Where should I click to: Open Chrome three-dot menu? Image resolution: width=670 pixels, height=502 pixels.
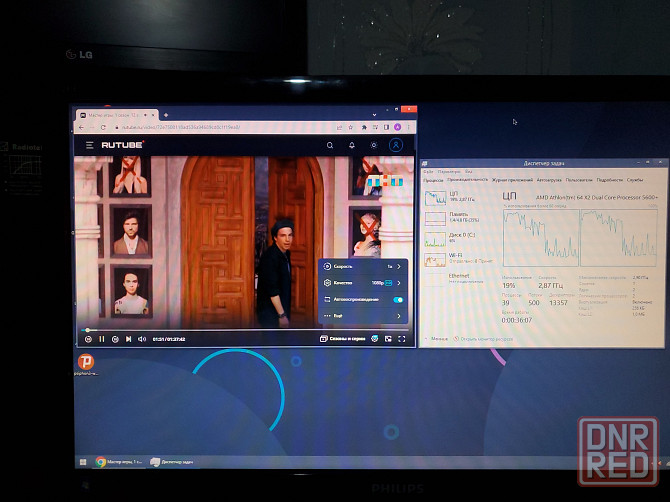[408, 127]
